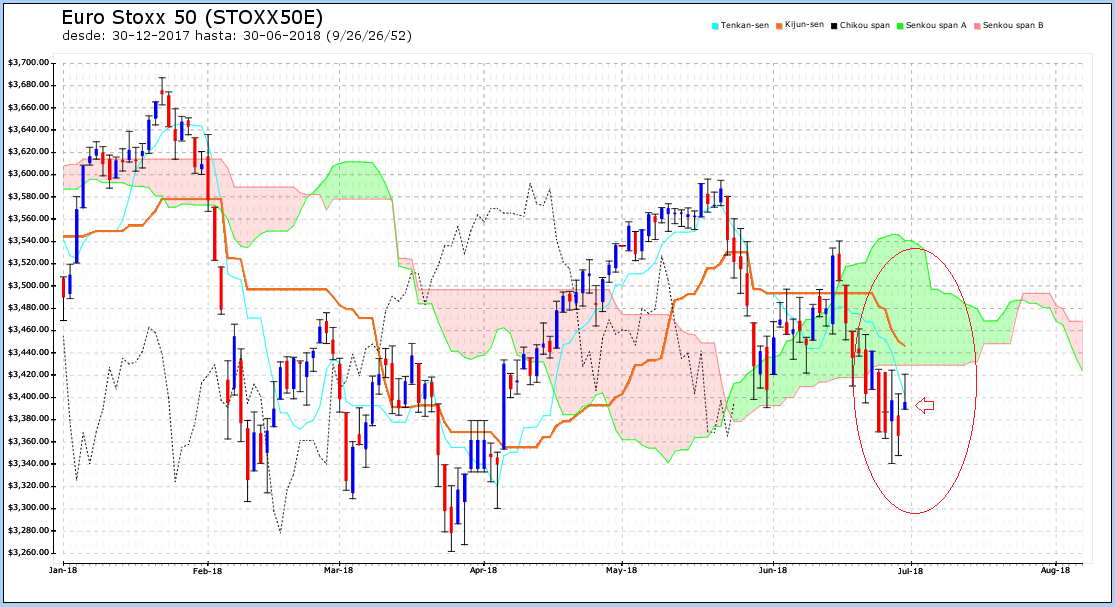Click the $3,580.00 price axis label
1115x607 pixels.
pyautogui.click(x=28, y=196)
